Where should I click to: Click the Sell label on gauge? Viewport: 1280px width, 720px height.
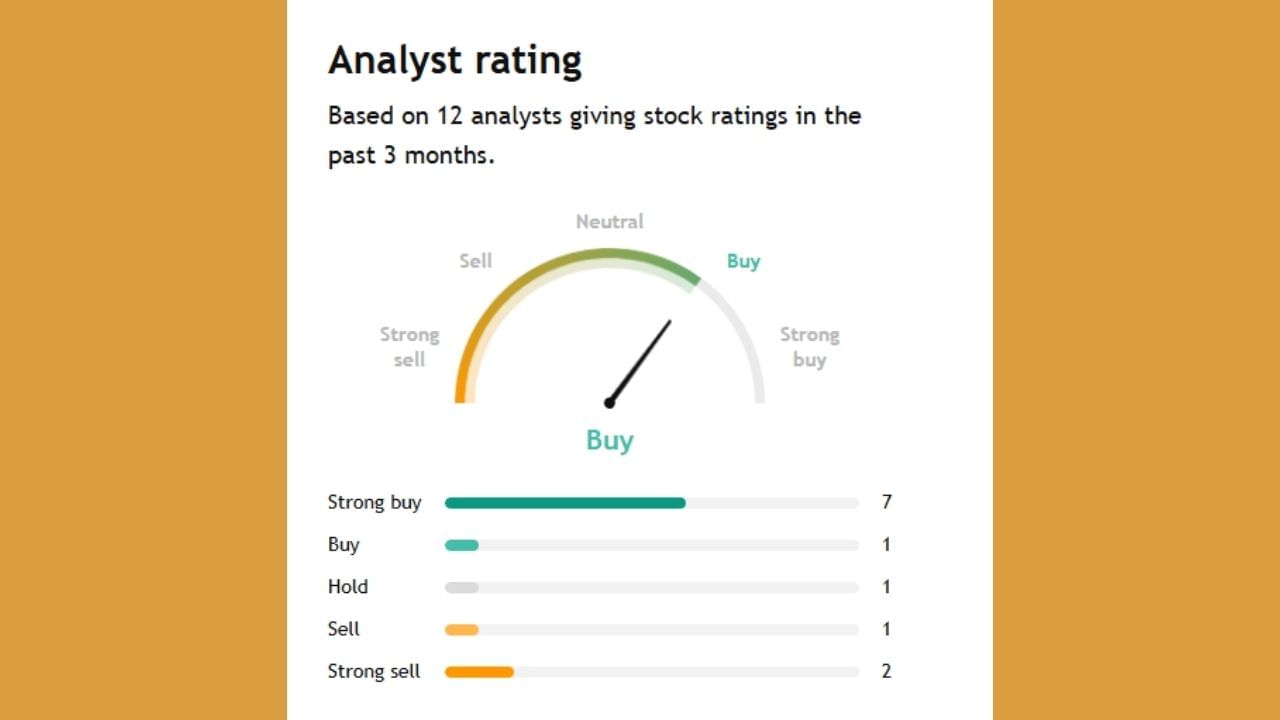(475, 261)
